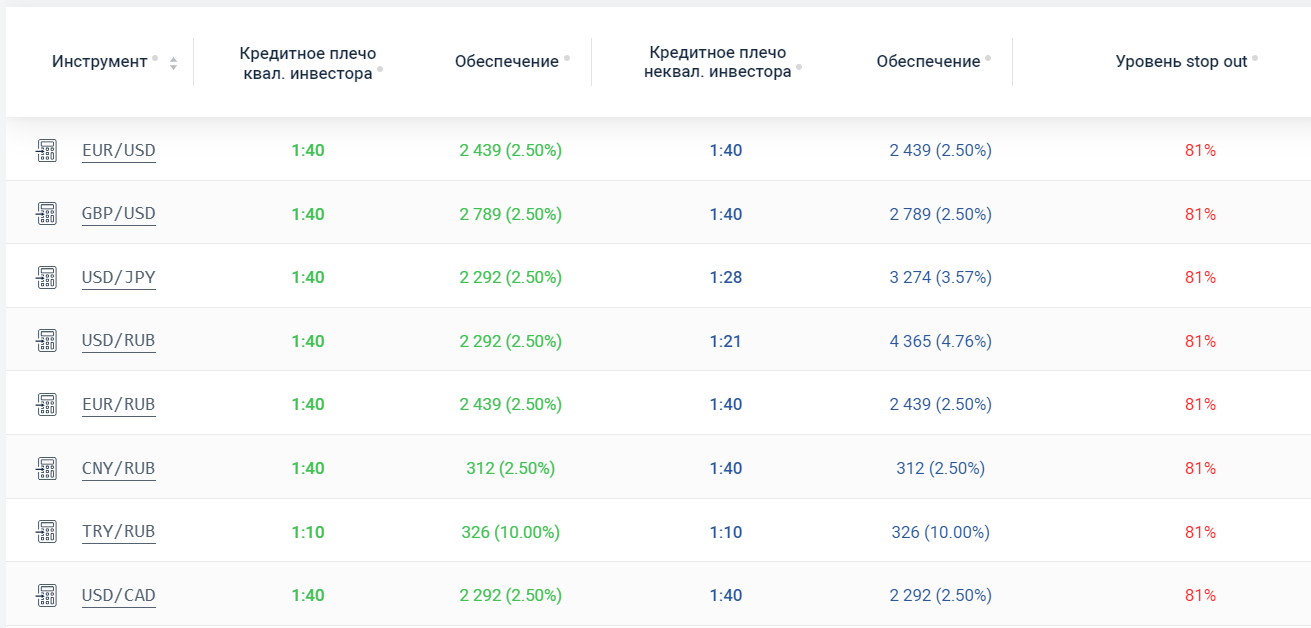The image size is (1311, 628).
Task: Open the USD/CAD instrument link
Action: (x=119, y=596)
